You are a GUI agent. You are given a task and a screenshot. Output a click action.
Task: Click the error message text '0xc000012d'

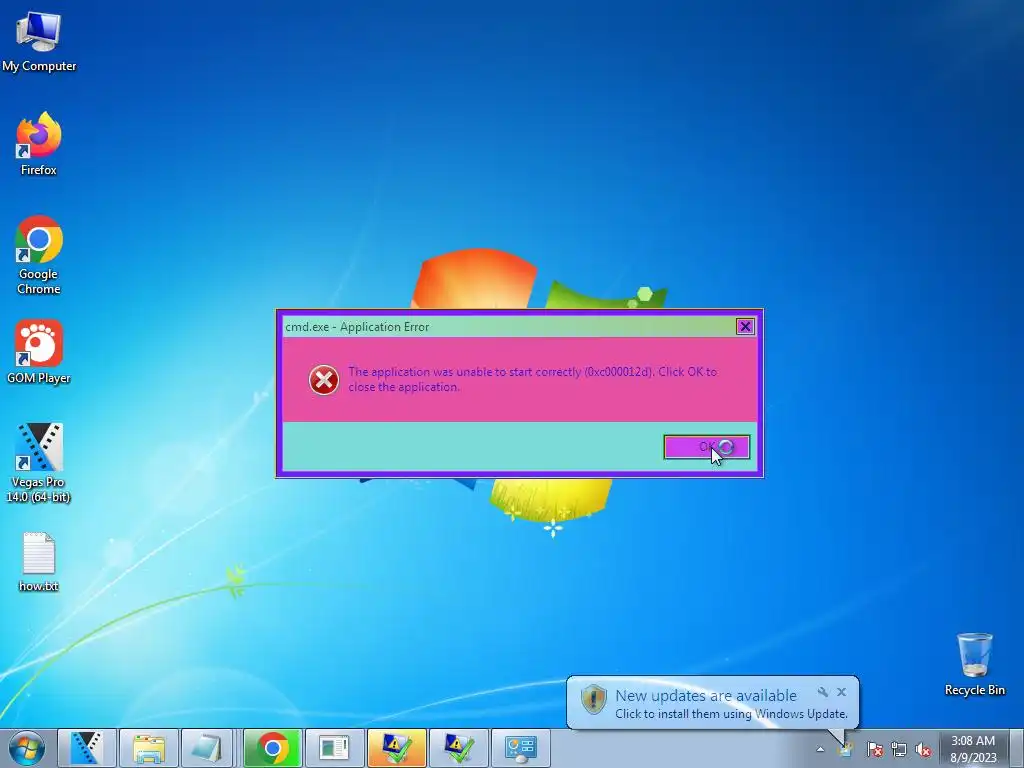pyautogui.click(x=618, y=372)
